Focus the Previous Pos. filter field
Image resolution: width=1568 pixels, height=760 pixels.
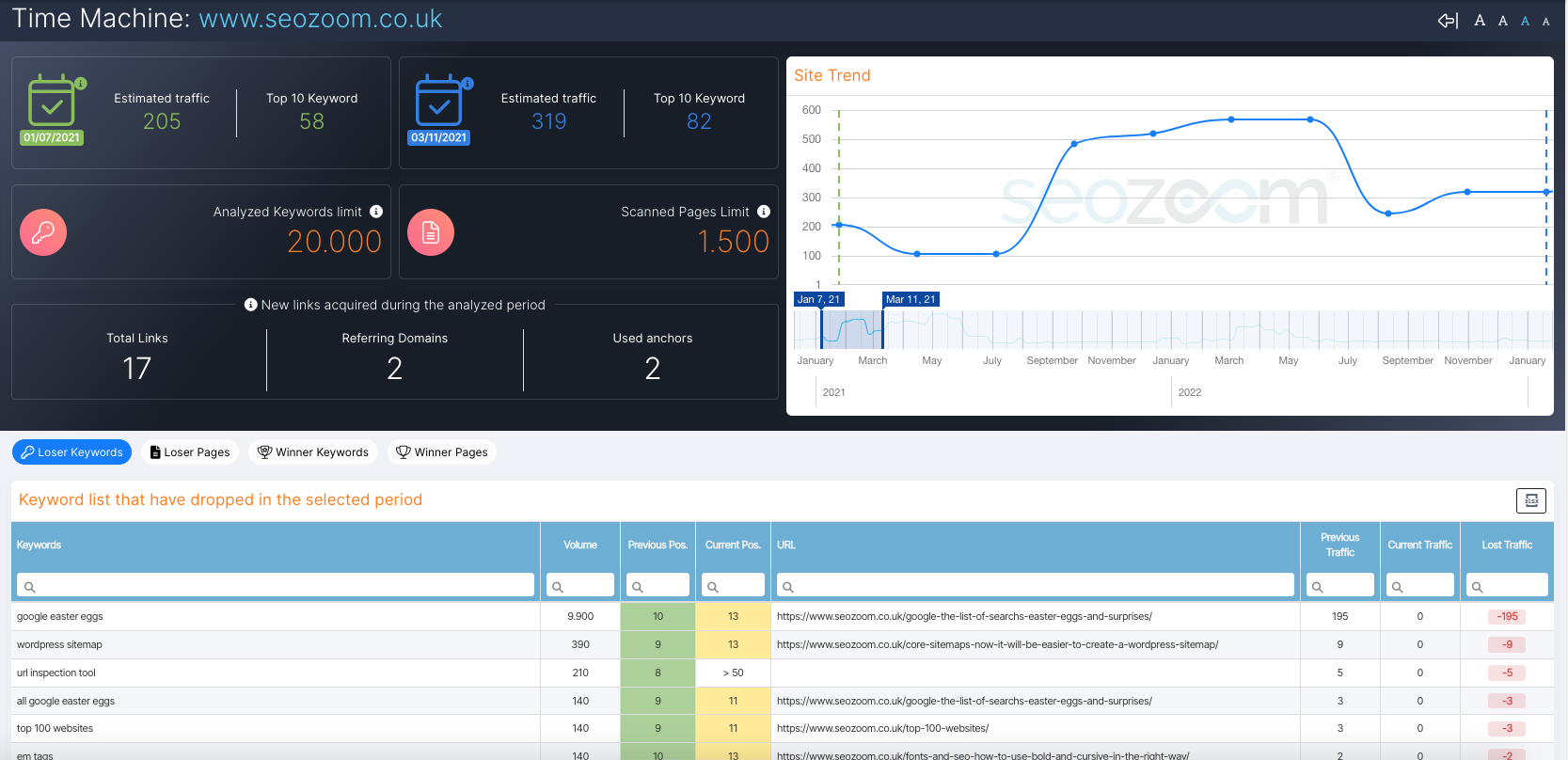click(657, 585)
